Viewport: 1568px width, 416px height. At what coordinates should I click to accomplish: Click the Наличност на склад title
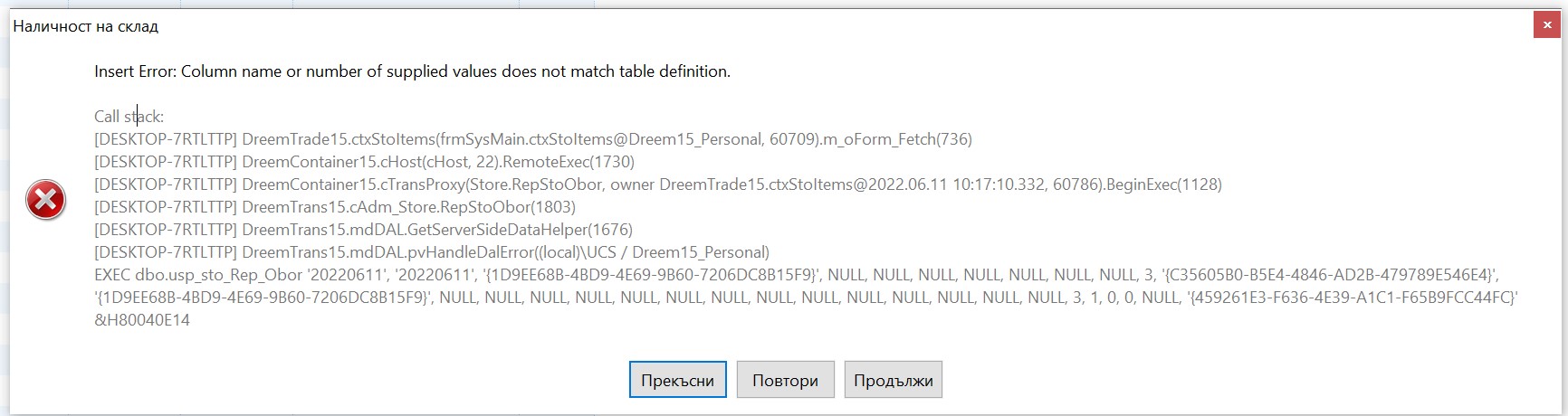click(86, 26)
